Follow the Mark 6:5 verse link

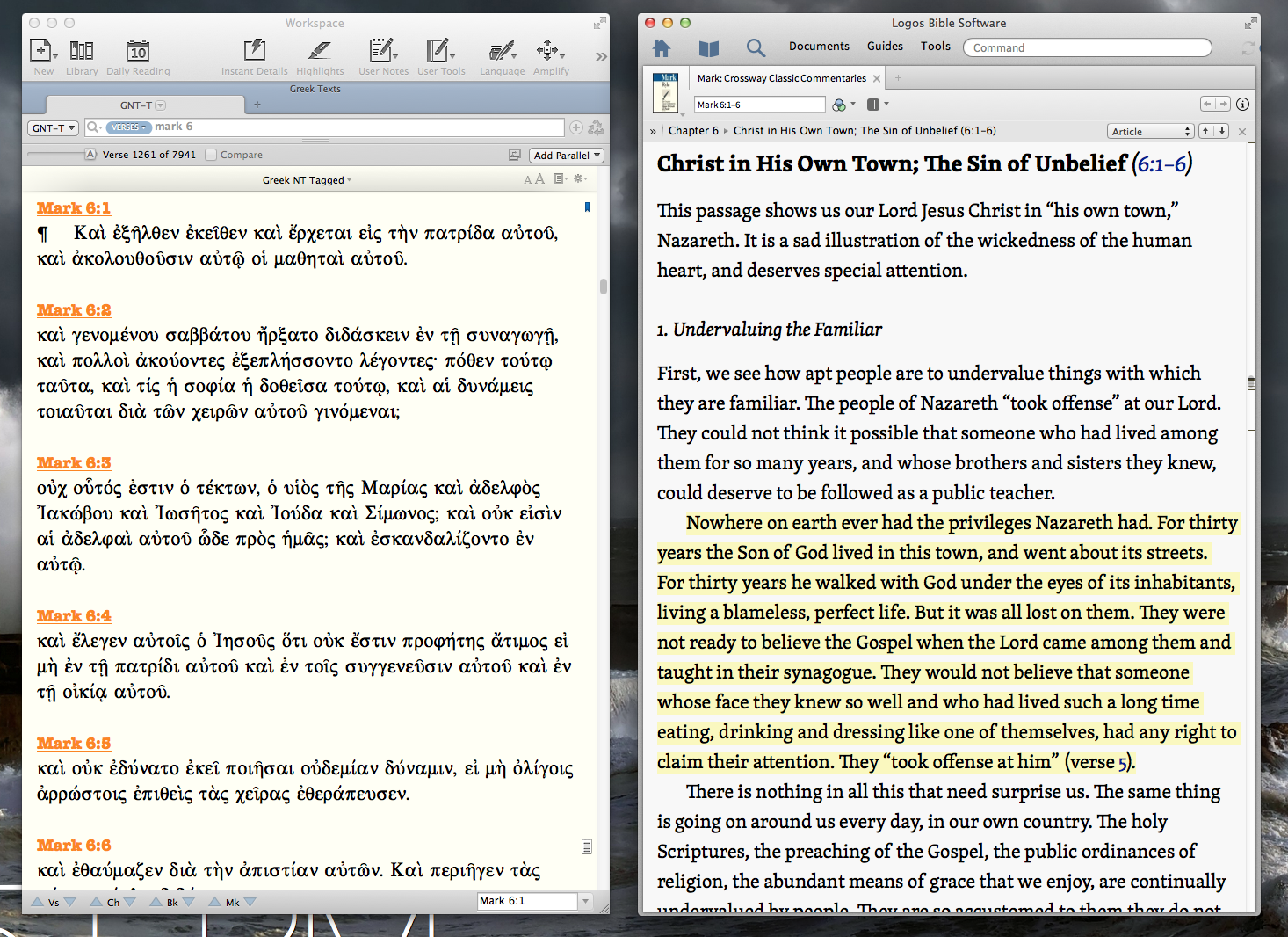[x=74, y=744]
